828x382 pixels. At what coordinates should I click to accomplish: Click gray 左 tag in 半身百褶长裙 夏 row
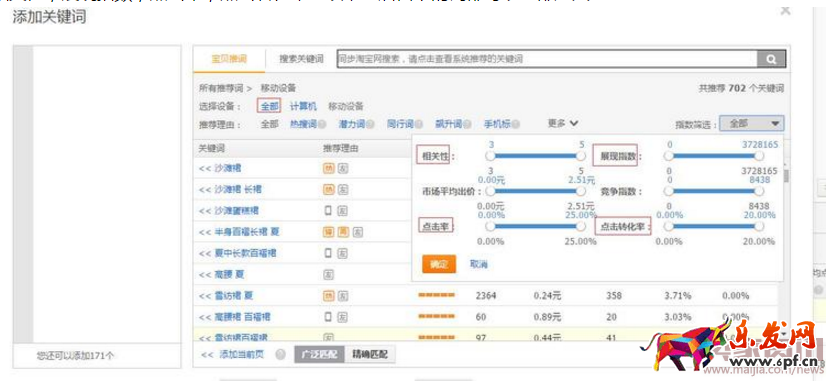(358, 231)
